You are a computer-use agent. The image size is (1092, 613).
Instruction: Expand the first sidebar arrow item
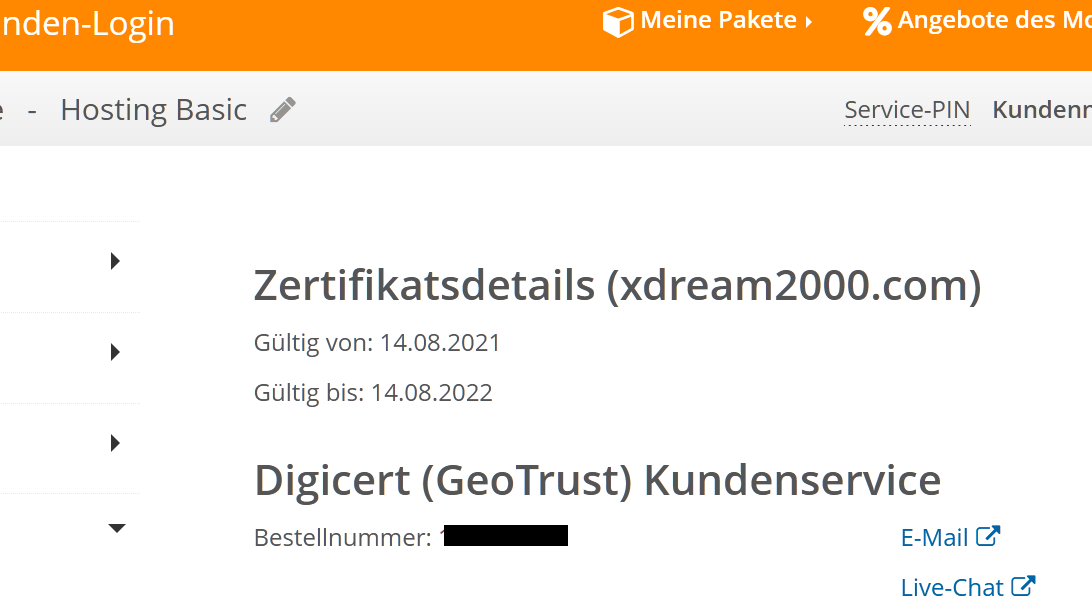(115, 261)
